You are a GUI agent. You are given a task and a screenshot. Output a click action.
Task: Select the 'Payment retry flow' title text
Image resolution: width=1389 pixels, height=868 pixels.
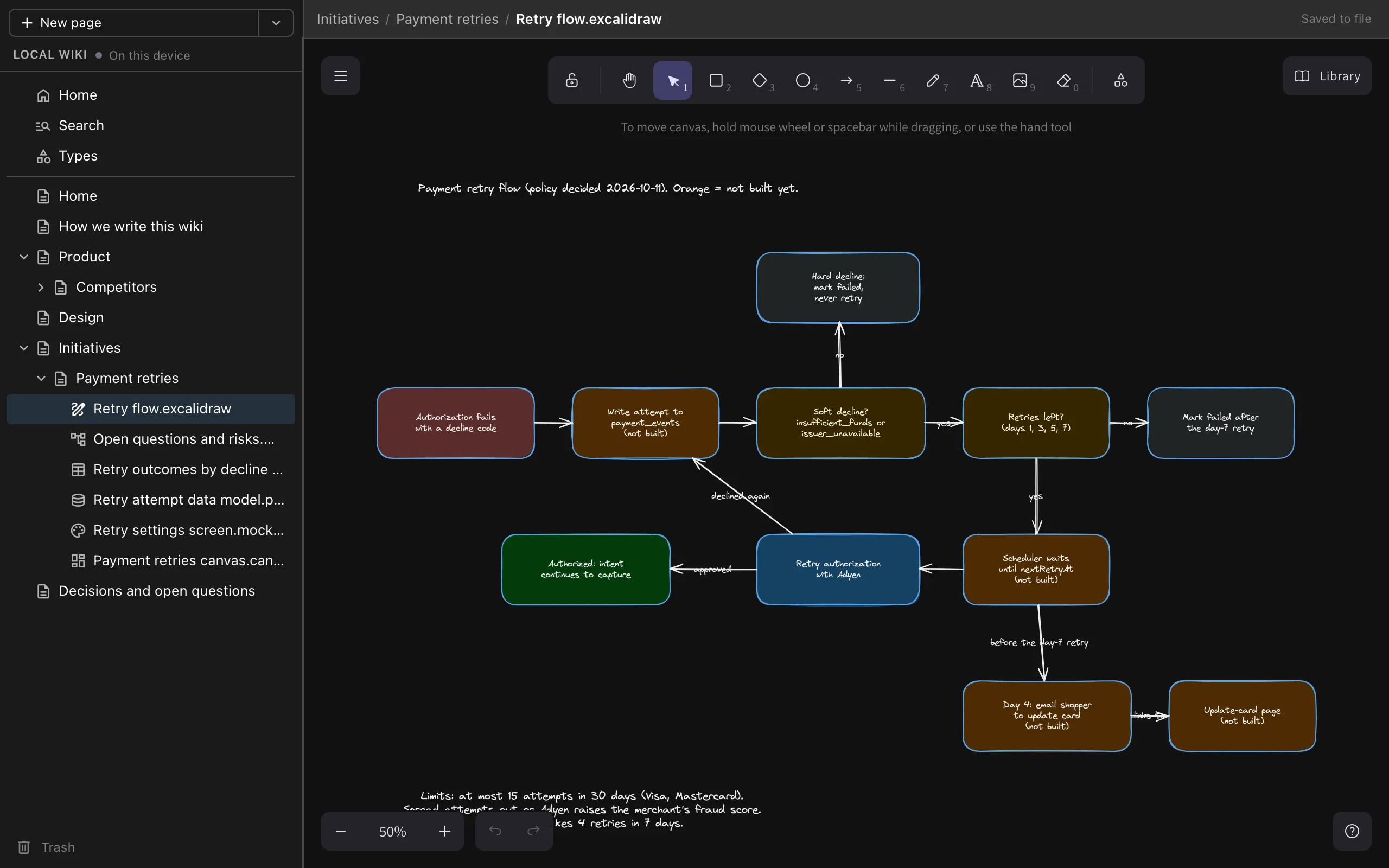(x=608, y=188)
